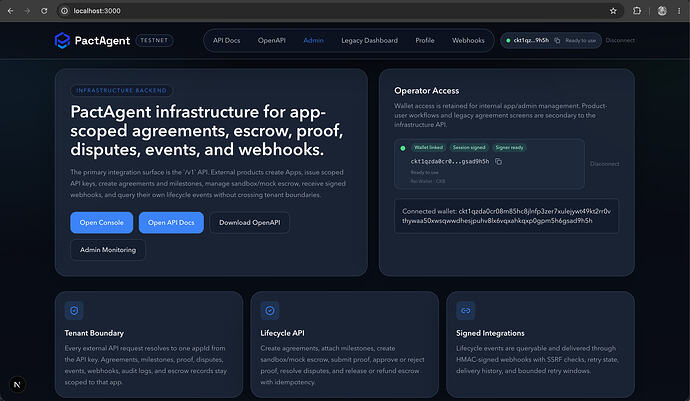Go to the Legacy Dashboard tab
This screenshot has width=690, height=401.
pos(369,40)
